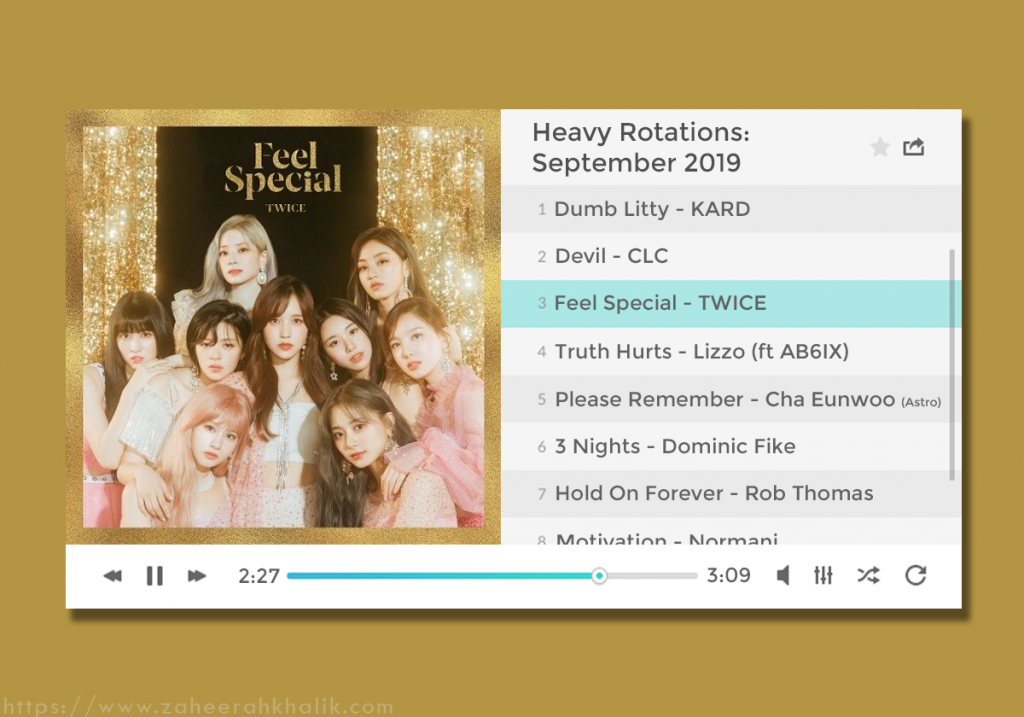Select Hold On Forever - Rob Thomas
The height and width of the screenshot is (717, 1024).
click(x=731, y=494)
